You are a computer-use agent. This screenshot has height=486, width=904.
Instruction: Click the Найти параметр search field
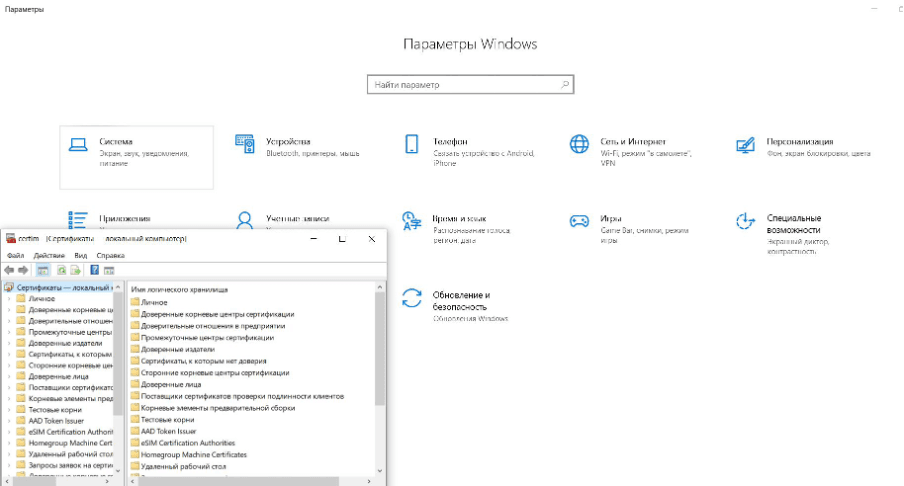click(470, 85)
